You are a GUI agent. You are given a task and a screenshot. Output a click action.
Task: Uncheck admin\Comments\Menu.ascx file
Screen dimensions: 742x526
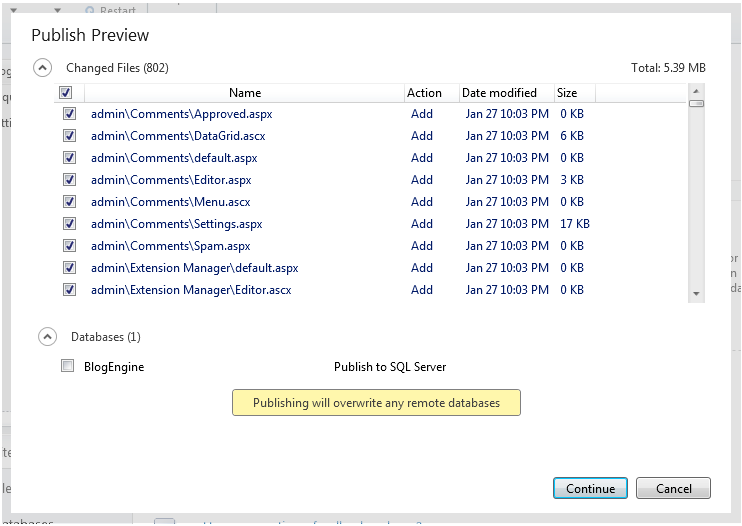tap(70, 202)
